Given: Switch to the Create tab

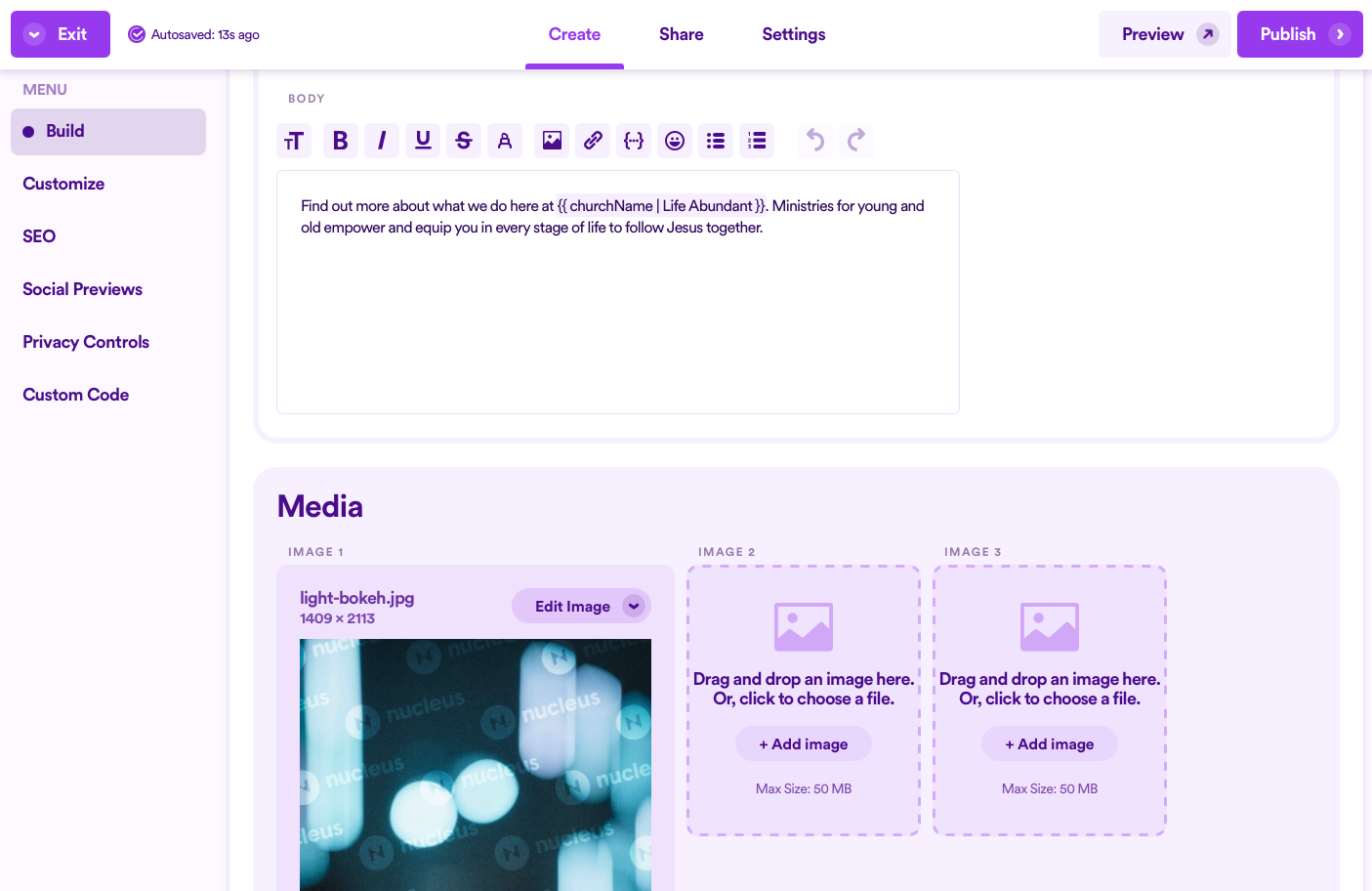Looking at the screenshot, I should pyautogui.click(x=574, y=34).
